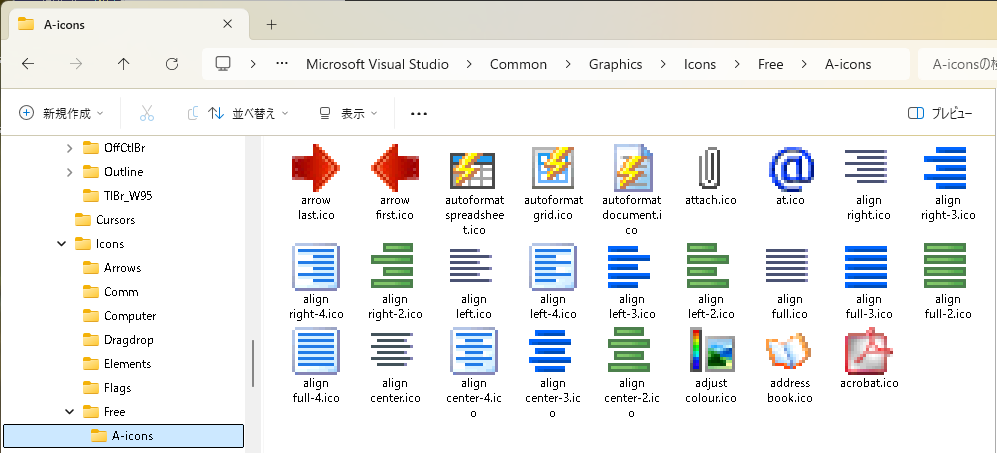Click Graphics in the breadcrumb path
Screen dimensions: 997x453
[x=615, y=64]
